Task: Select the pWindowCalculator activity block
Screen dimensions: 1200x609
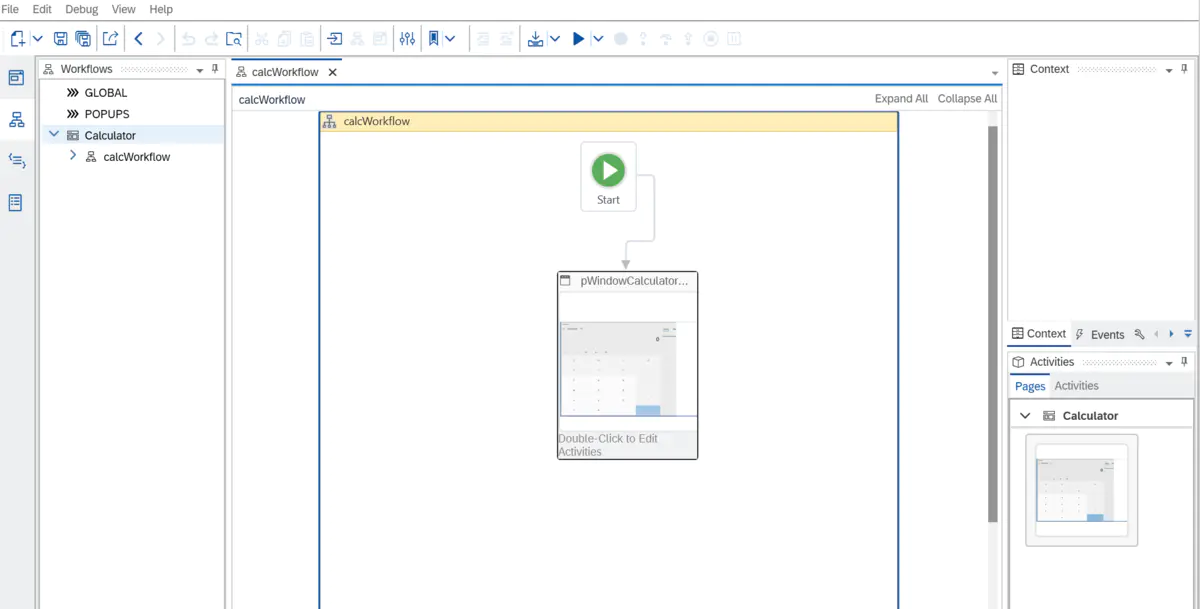Action: point(627,365)
